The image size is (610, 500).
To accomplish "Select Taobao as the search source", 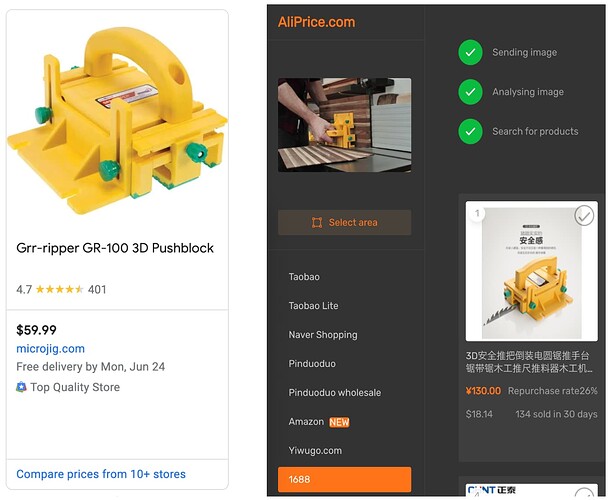I will pos(304,277).
